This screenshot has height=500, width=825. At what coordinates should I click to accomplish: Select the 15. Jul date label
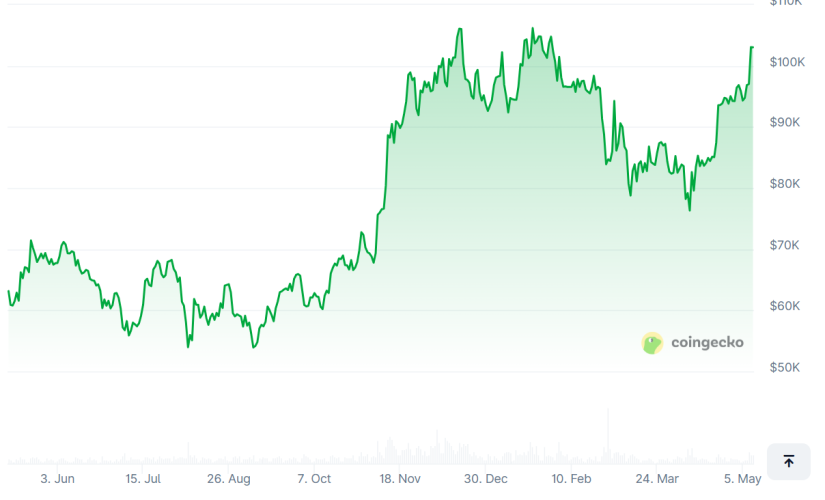point(143,479)
